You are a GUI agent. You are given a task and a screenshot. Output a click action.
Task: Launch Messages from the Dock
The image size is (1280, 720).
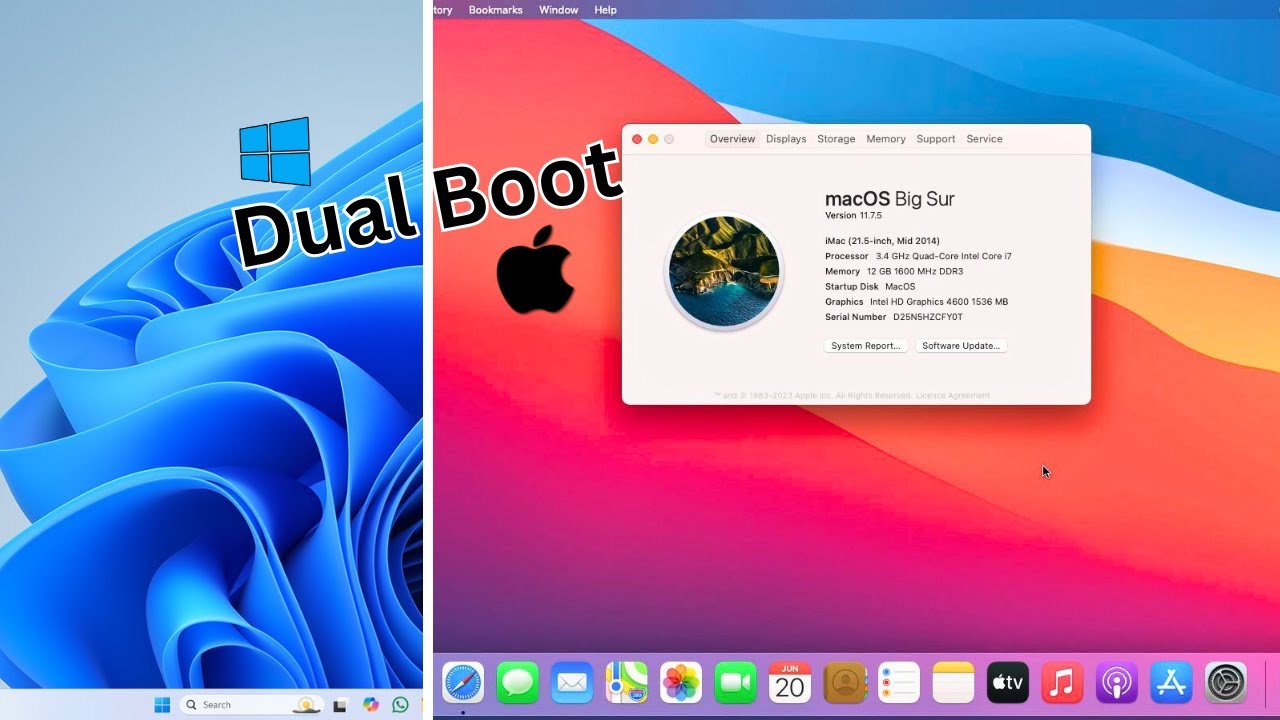[517, 683]
